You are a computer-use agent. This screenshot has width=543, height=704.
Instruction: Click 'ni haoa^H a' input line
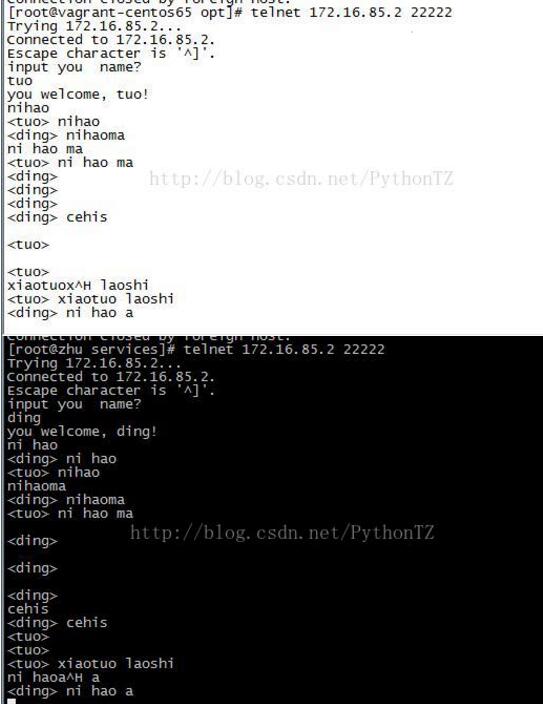[x=53, y=677]
